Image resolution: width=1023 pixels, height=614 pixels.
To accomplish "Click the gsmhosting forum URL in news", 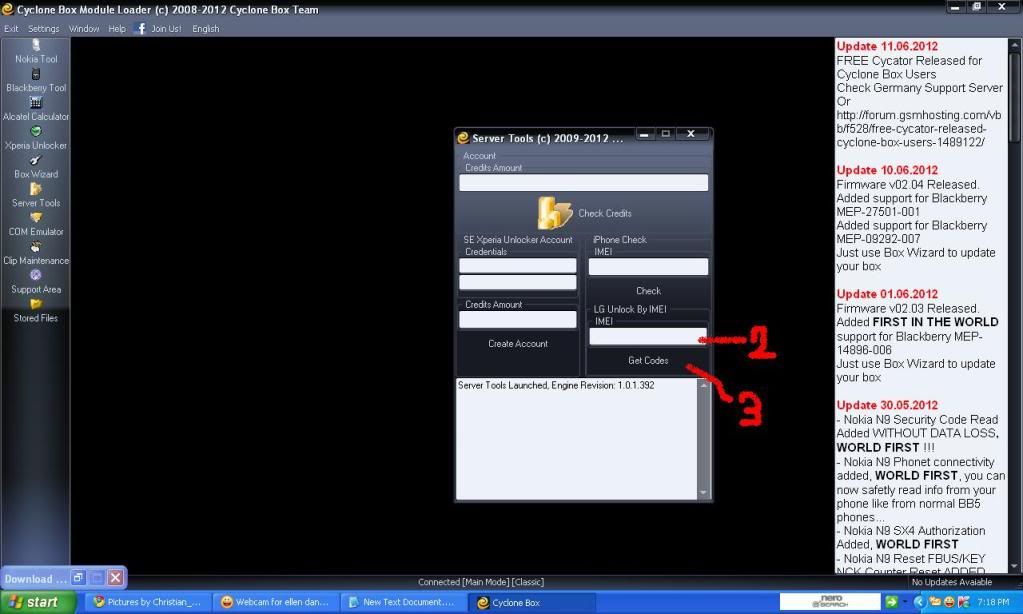I will point(919,129).
